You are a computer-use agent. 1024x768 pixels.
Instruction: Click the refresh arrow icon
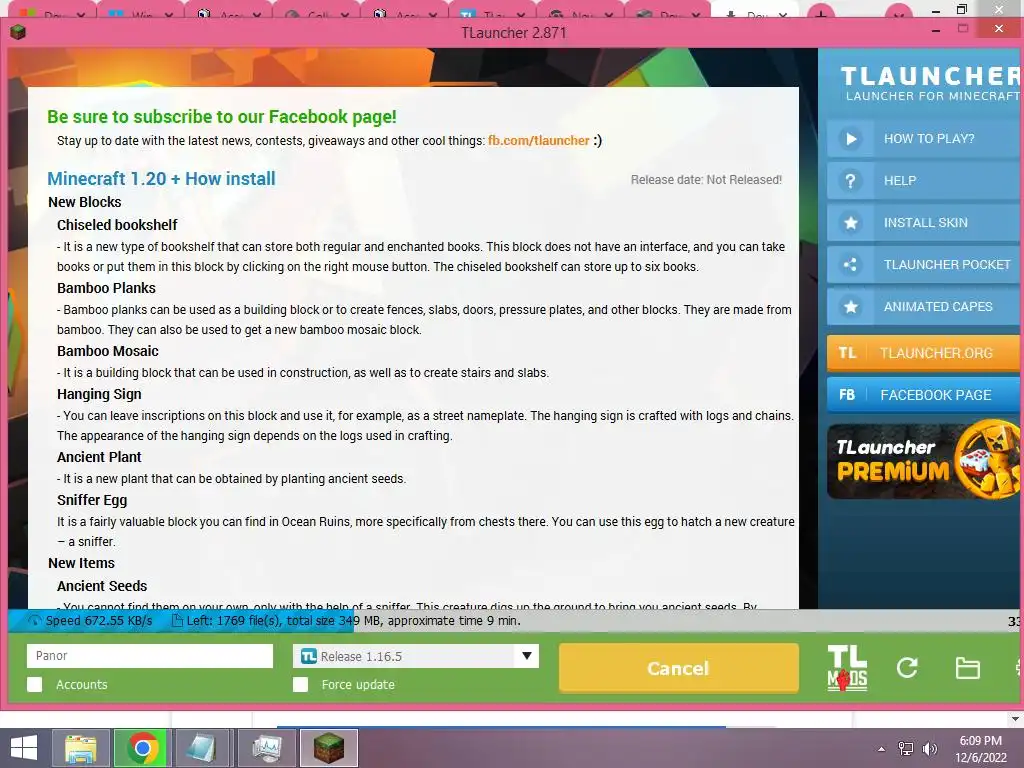[907, 667]
